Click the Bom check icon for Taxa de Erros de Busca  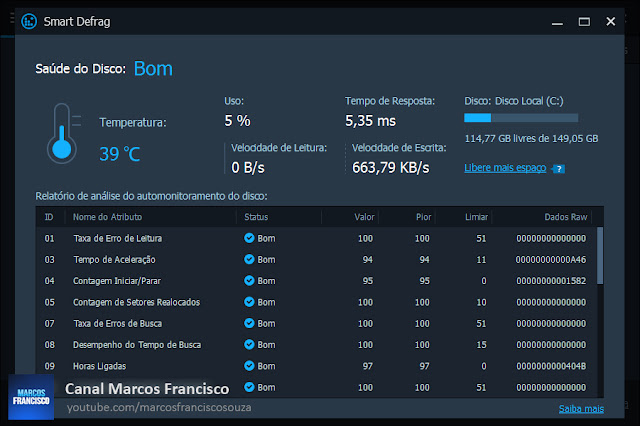pyautogui.click(x=249, y=323)
